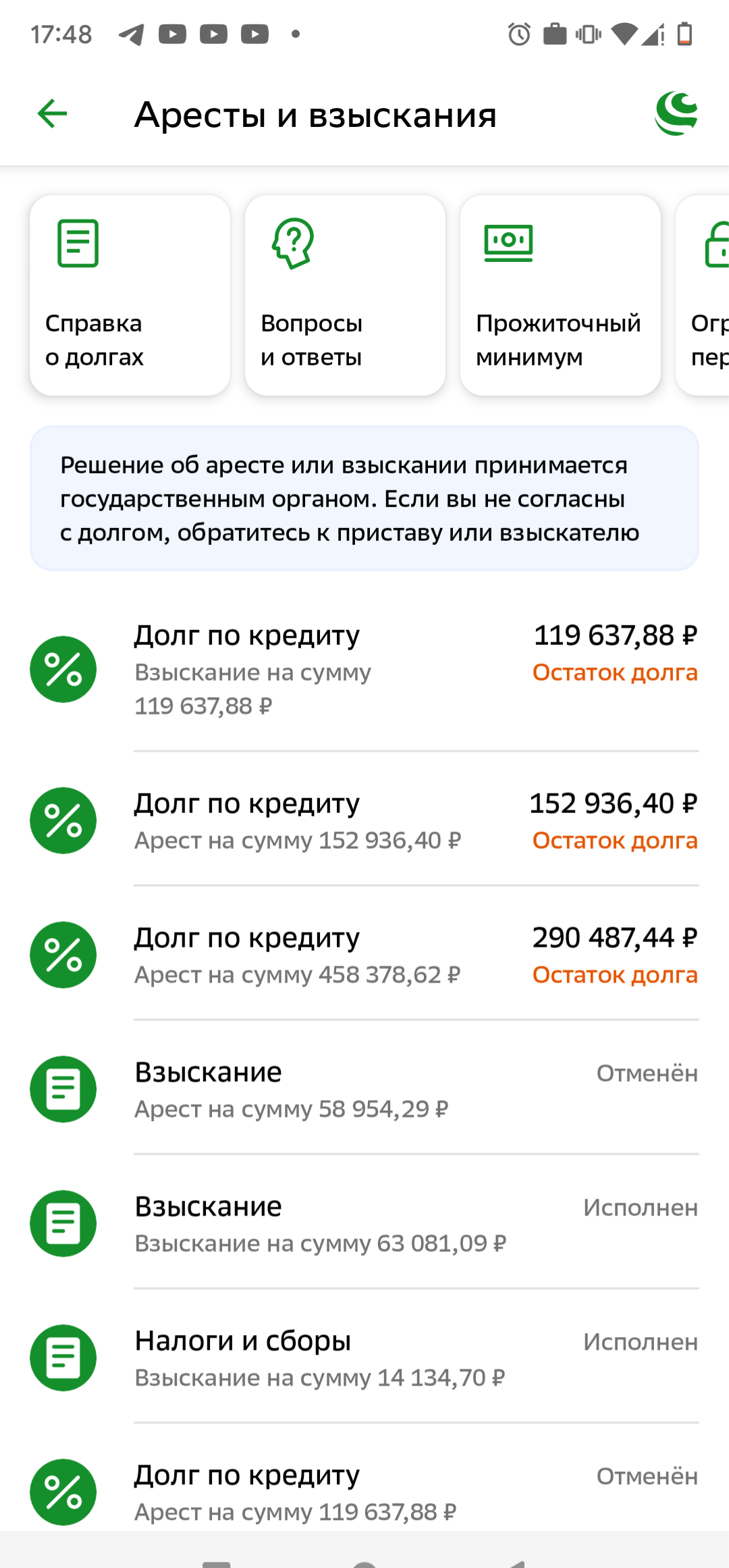The width and height of the screenshot is (729, 1568).
Task: Open the Sber assistant logo icon
Action: click(x=676, y=113)
